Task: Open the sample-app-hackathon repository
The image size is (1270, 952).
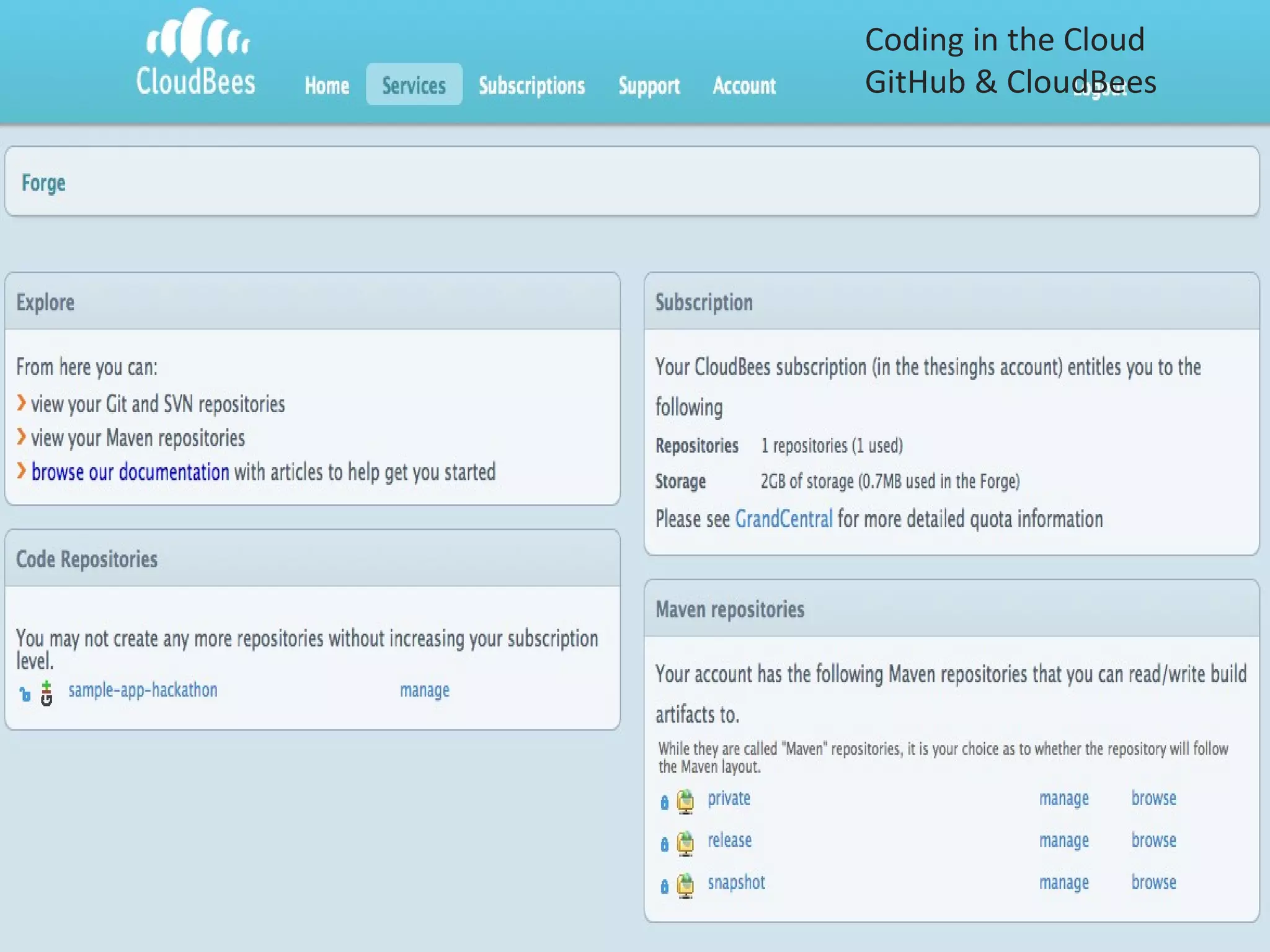Action: click(143, 690)
